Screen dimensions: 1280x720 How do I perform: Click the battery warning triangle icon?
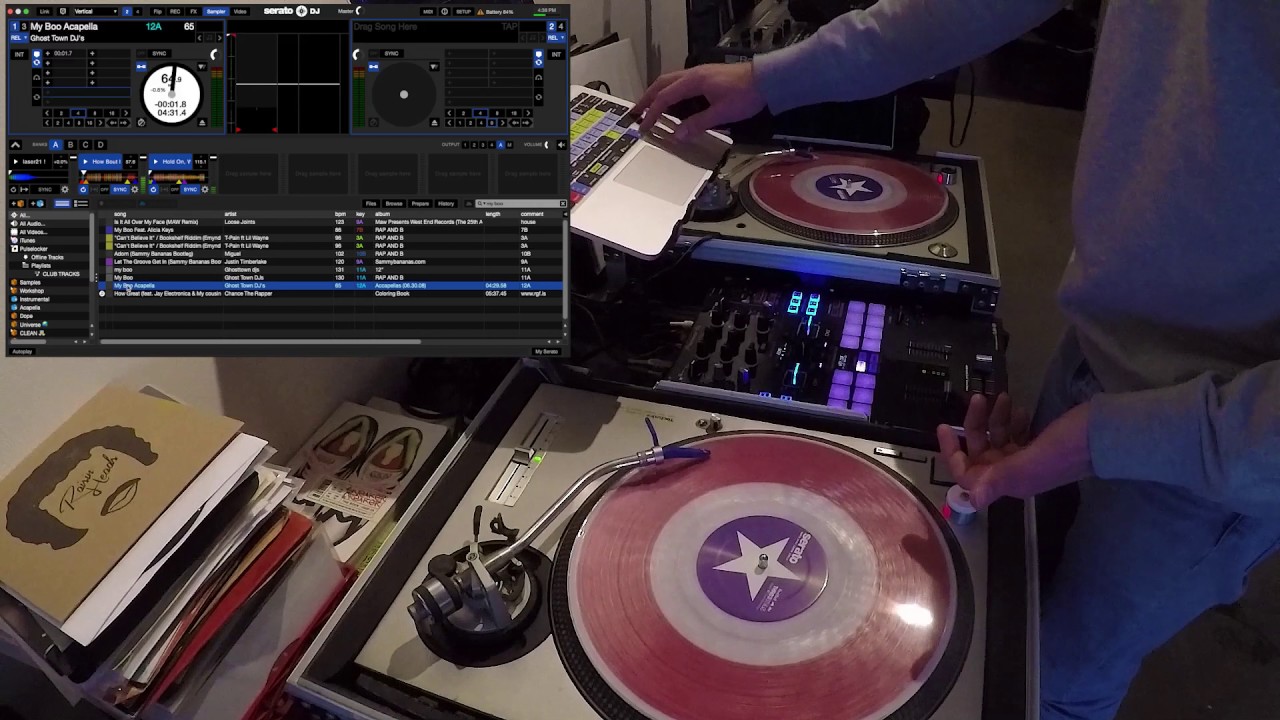point(480,12)
